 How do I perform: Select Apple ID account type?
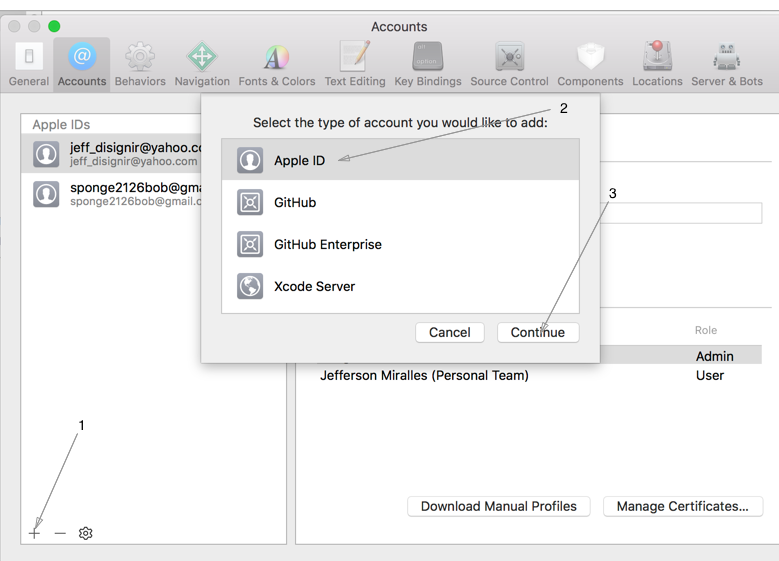400,160
